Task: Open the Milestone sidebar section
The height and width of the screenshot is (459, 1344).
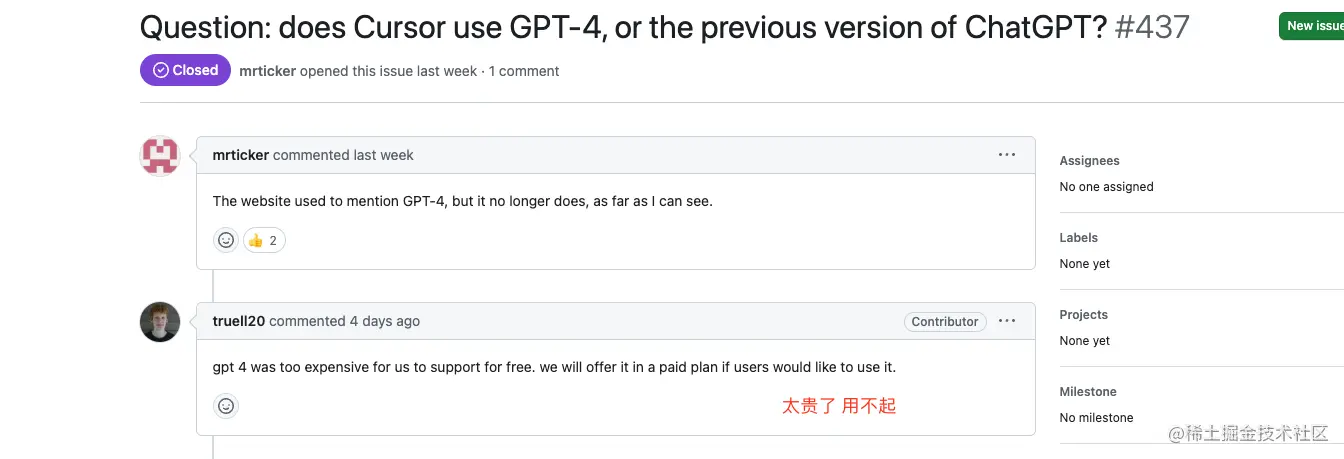Action: 1088,392
